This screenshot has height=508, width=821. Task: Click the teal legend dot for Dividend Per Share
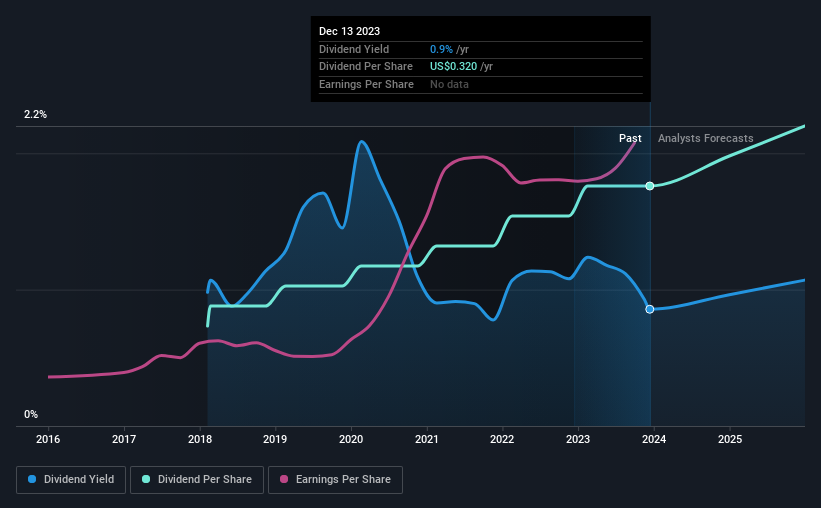[x=146, y=479]
